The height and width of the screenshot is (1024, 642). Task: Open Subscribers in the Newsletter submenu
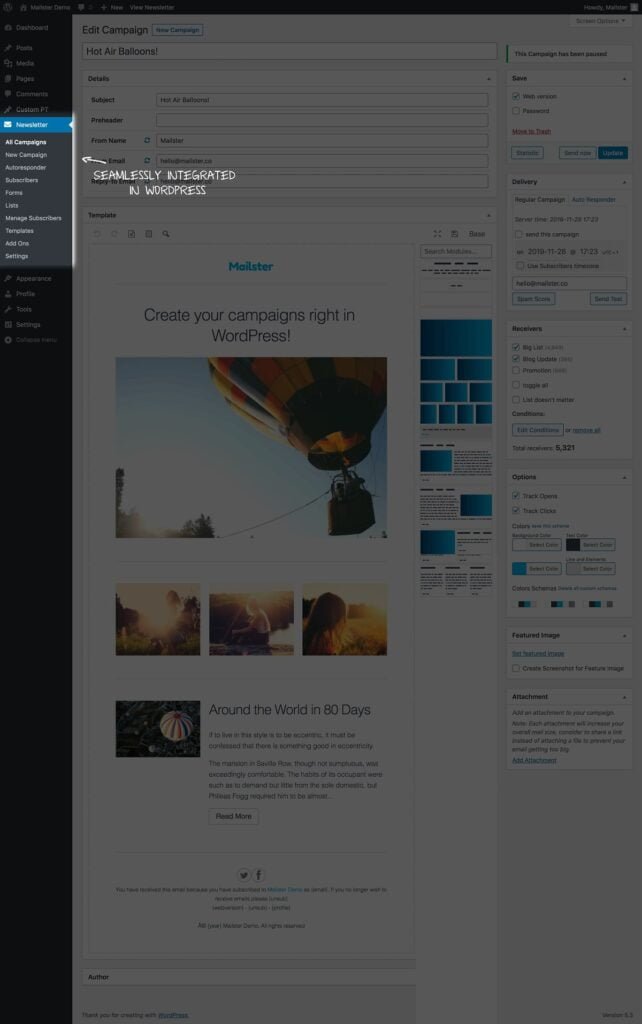tap(22, 180)
